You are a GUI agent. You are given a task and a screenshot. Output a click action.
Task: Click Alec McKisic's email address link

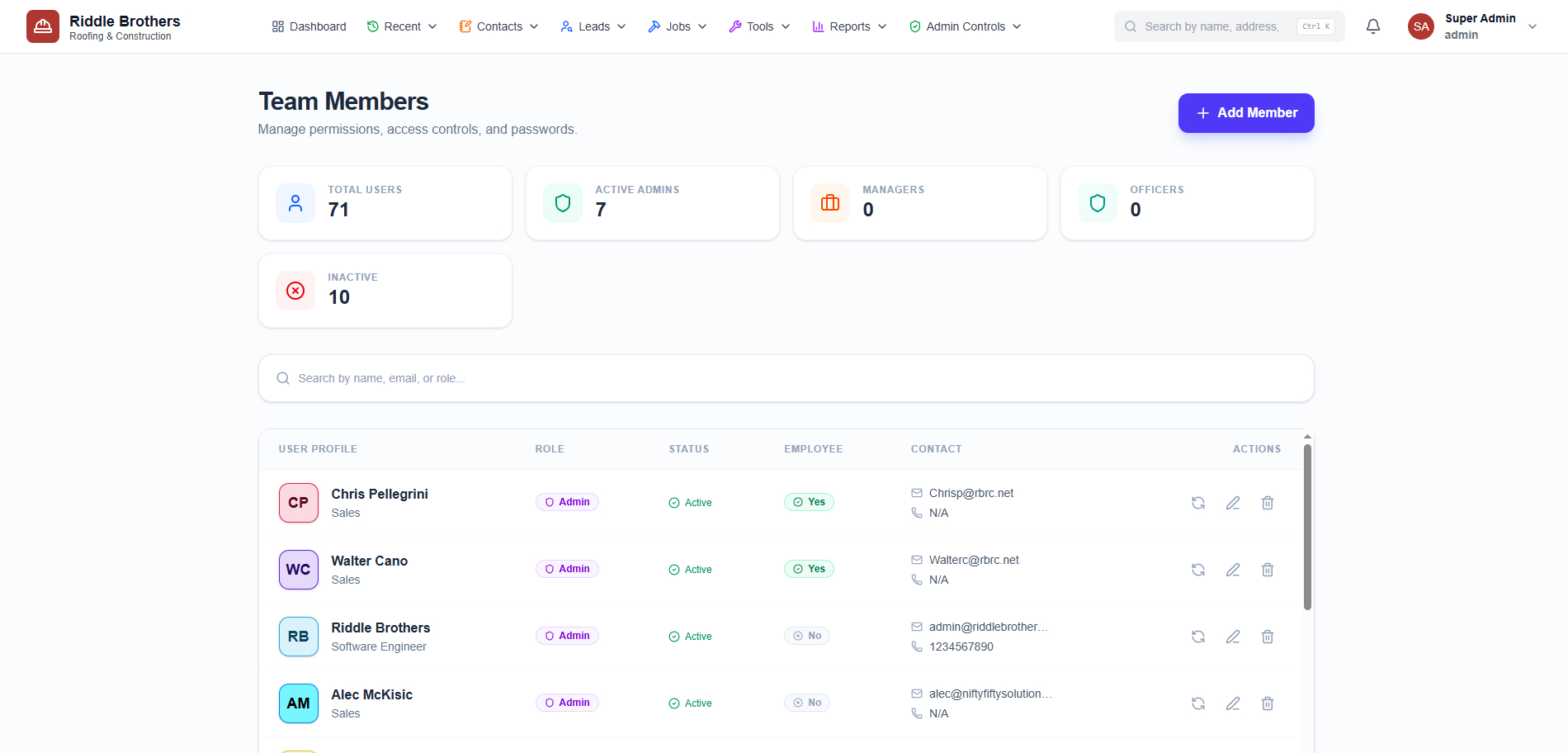coord(989,694)
